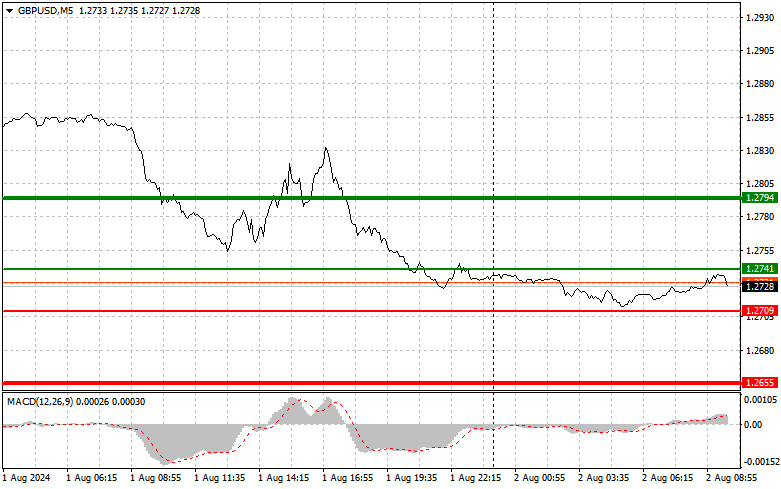This screenshot has width=781, height=489.
Task: Select the 1 Aug 19:35 time label
Action: coord(411,478)
